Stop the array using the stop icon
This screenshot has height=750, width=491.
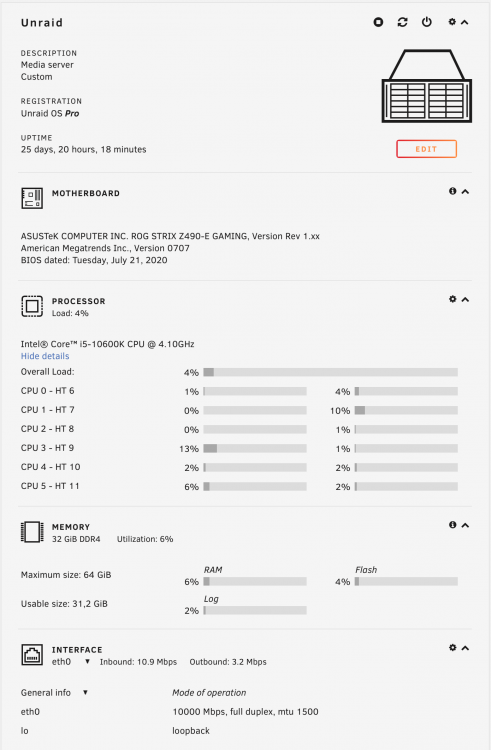point(378,22)
